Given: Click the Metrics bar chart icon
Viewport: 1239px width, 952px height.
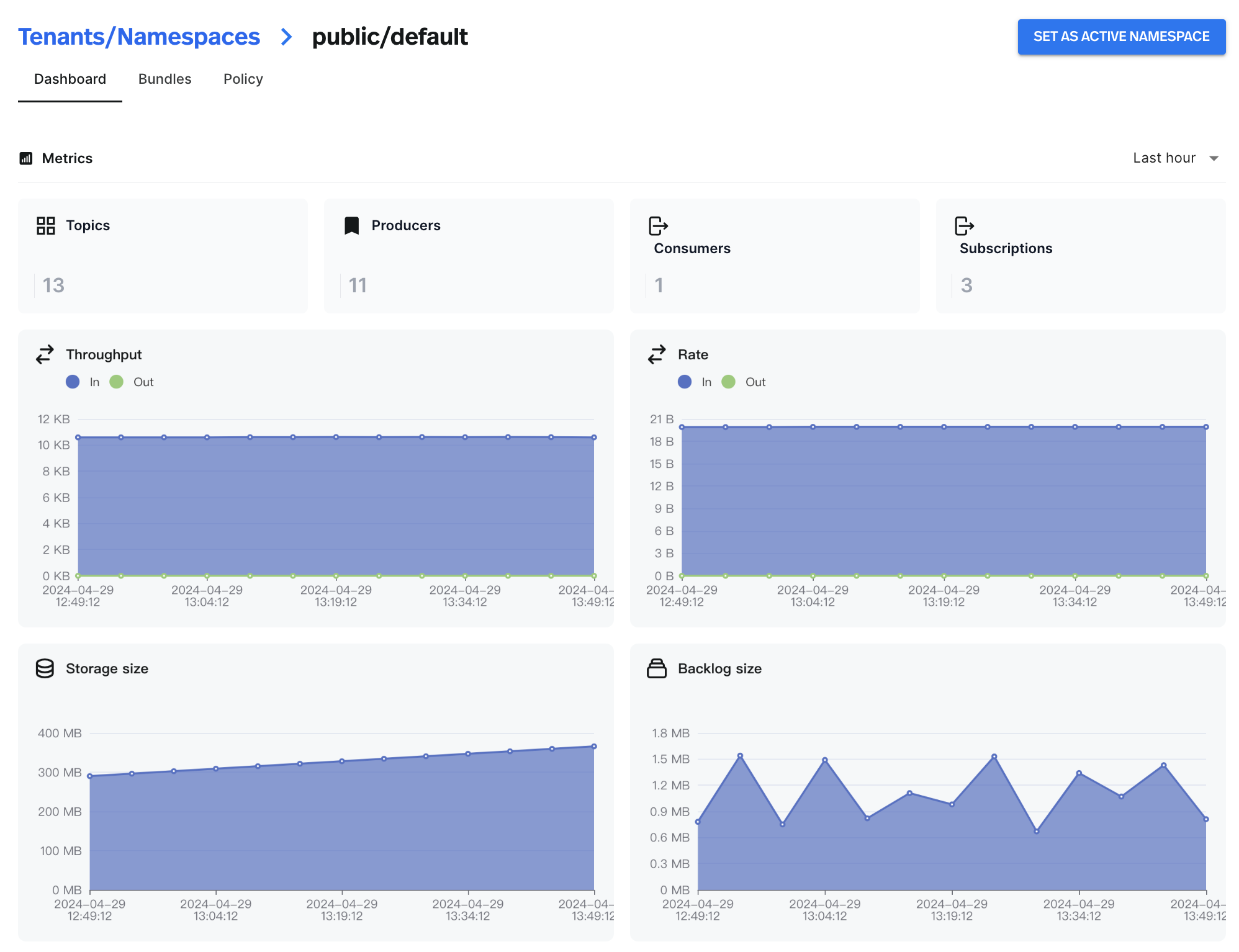Looking at the screenshot, I should [26, 158].
